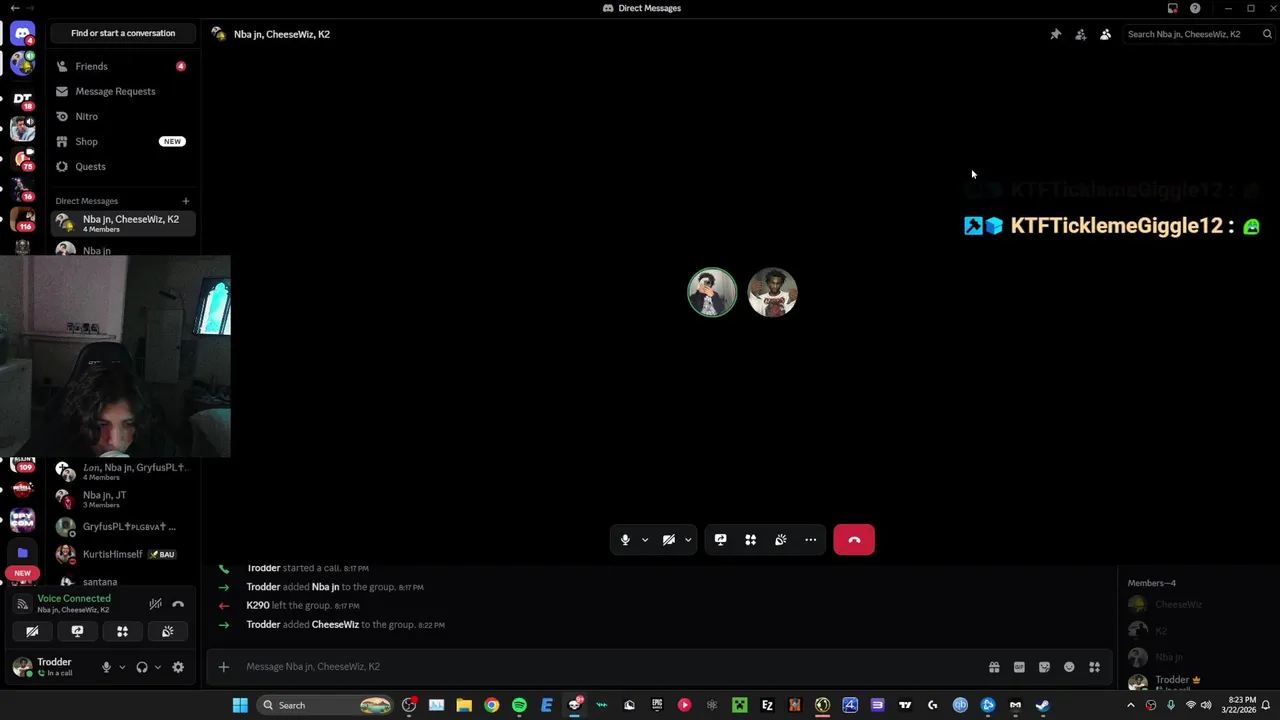This screenshot has height=720, width=1280.
Task: Click CheeseWiz name in the added message
Action: click(335, 625)
